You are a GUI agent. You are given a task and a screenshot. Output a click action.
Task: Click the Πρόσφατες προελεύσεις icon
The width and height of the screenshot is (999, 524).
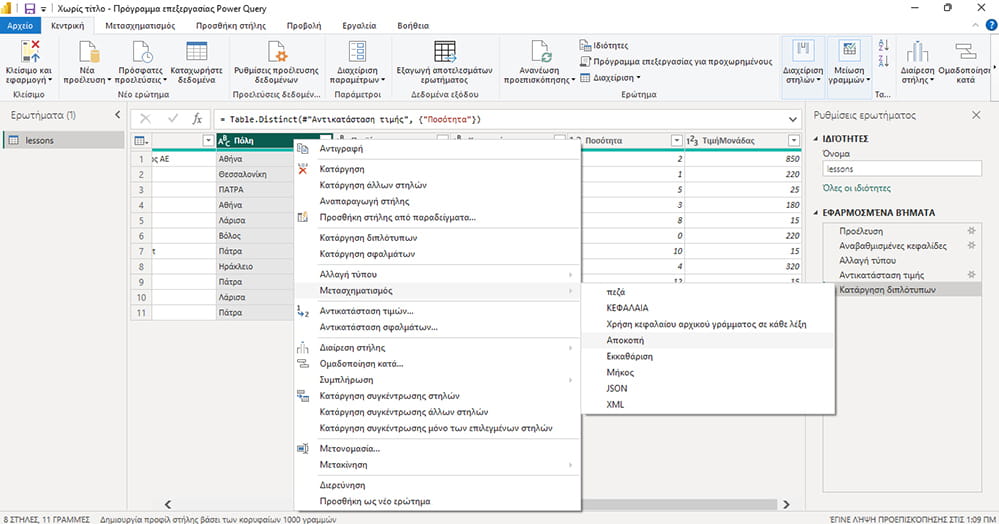pos(141,51)
